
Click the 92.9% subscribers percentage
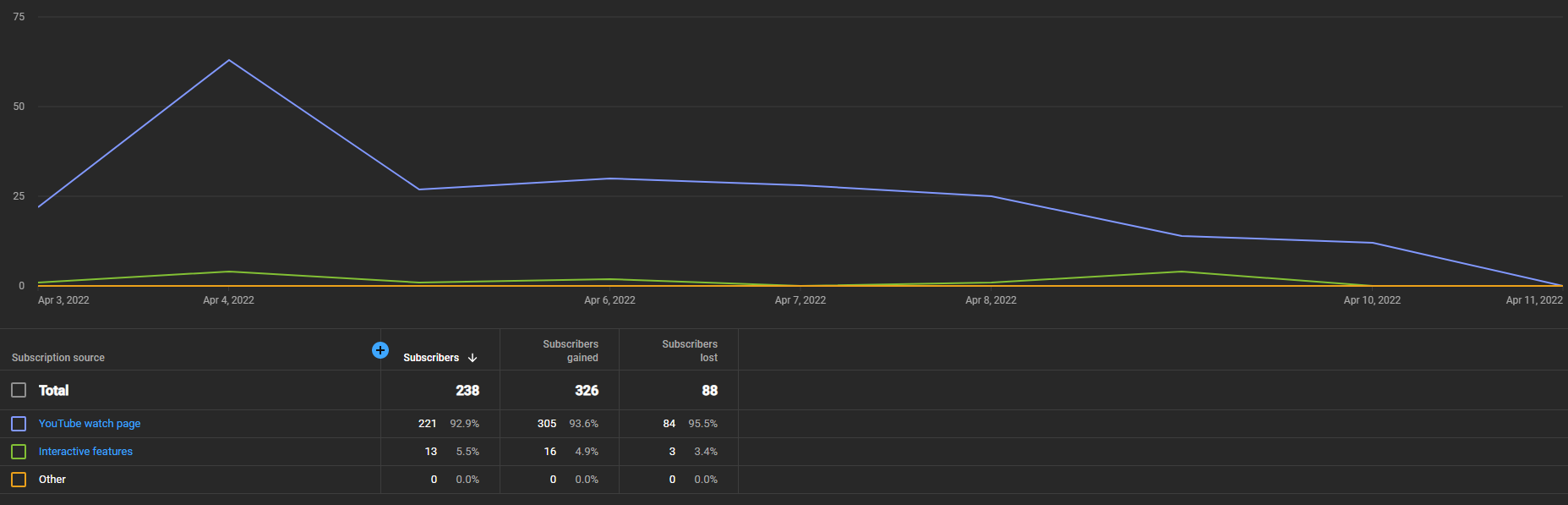point(464,424)
